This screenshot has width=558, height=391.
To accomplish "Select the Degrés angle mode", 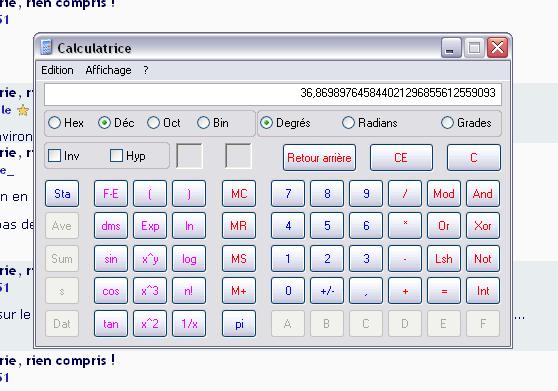I will (285, 123).
